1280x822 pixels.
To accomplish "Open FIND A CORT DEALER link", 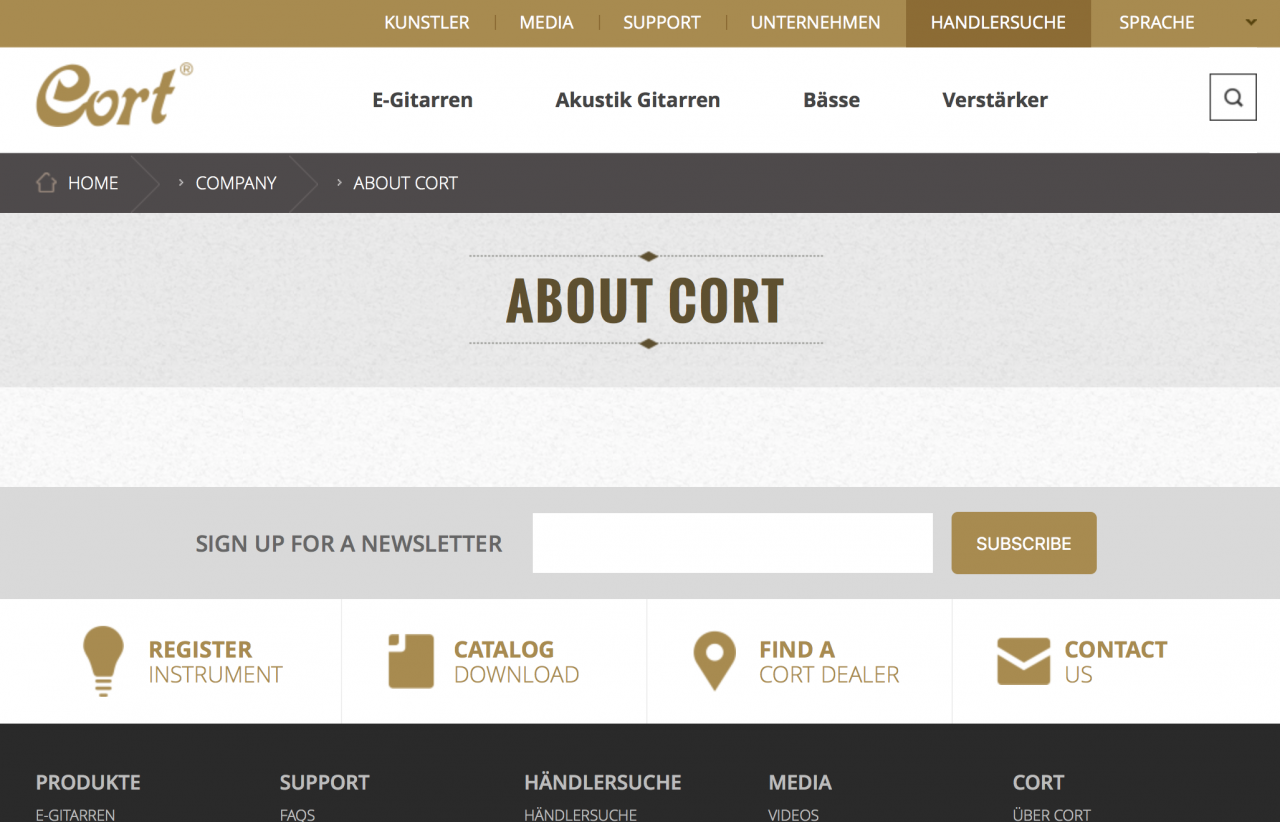I will tap(829, 662).
